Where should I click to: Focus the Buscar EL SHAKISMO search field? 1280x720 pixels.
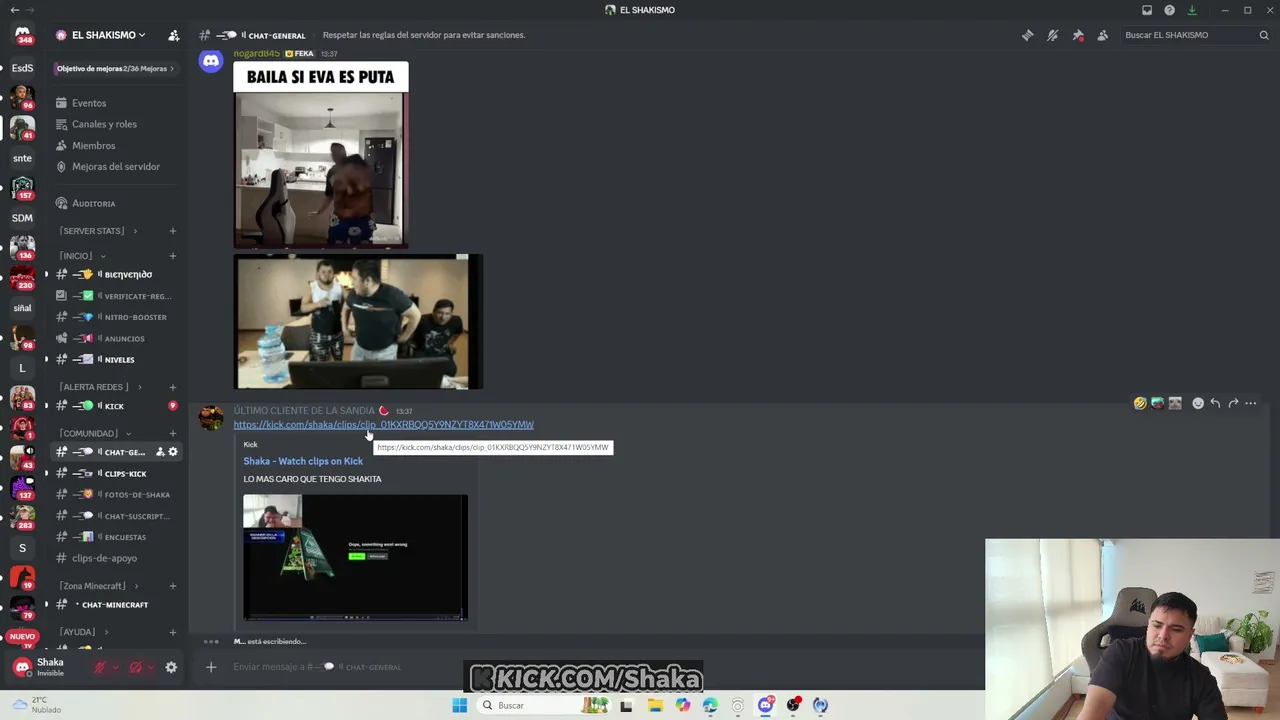[1195, 35]
